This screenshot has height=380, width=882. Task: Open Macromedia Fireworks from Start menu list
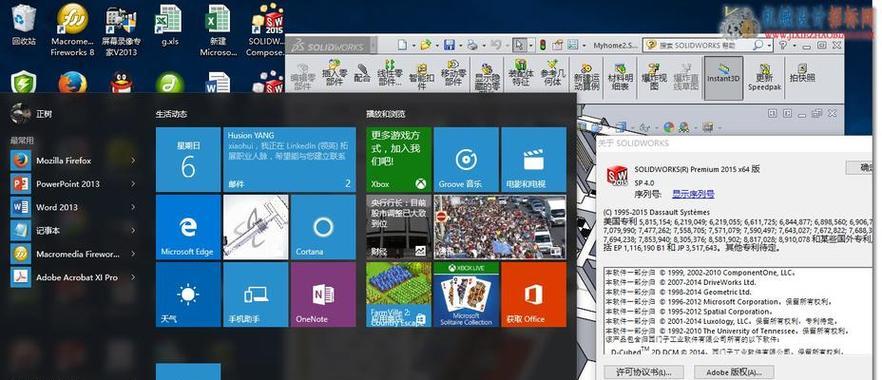[x=73, y=254]
